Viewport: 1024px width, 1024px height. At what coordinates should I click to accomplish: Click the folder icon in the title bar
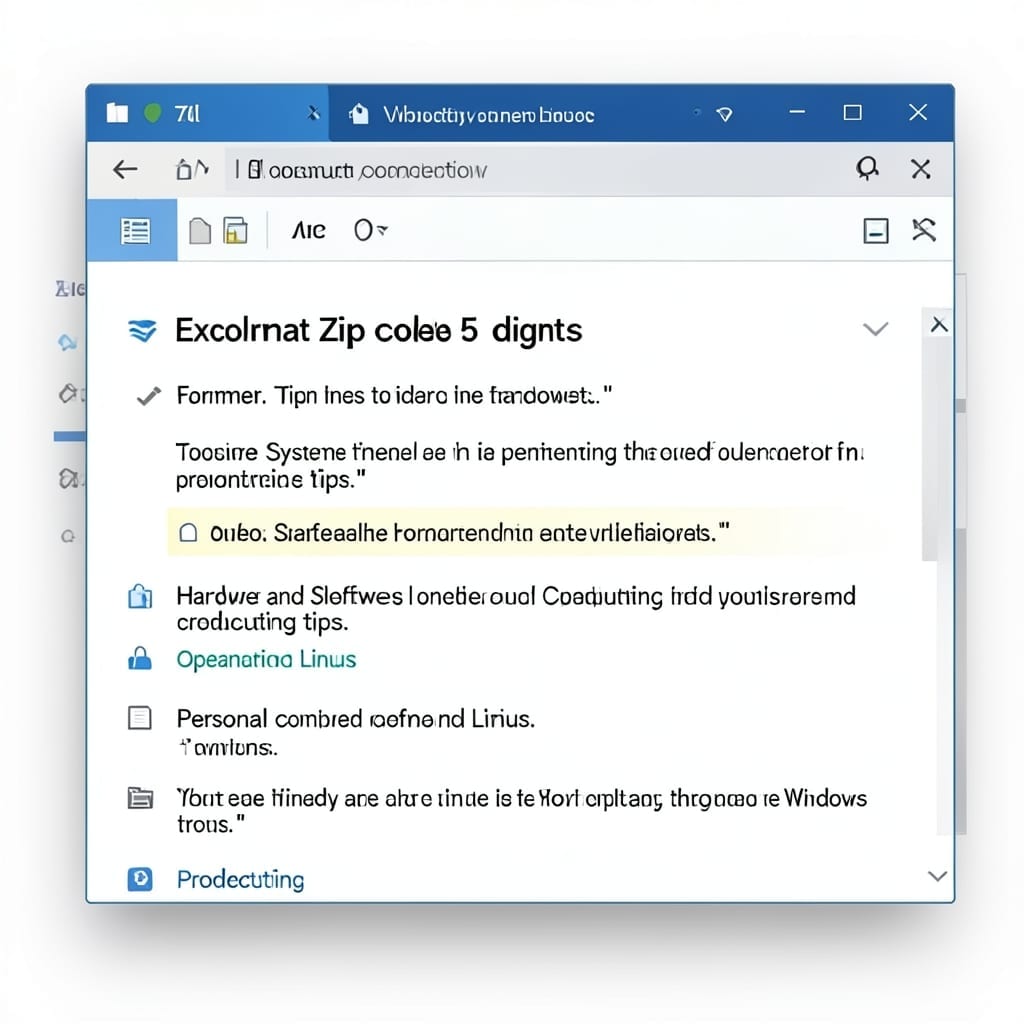pos(117,113)
